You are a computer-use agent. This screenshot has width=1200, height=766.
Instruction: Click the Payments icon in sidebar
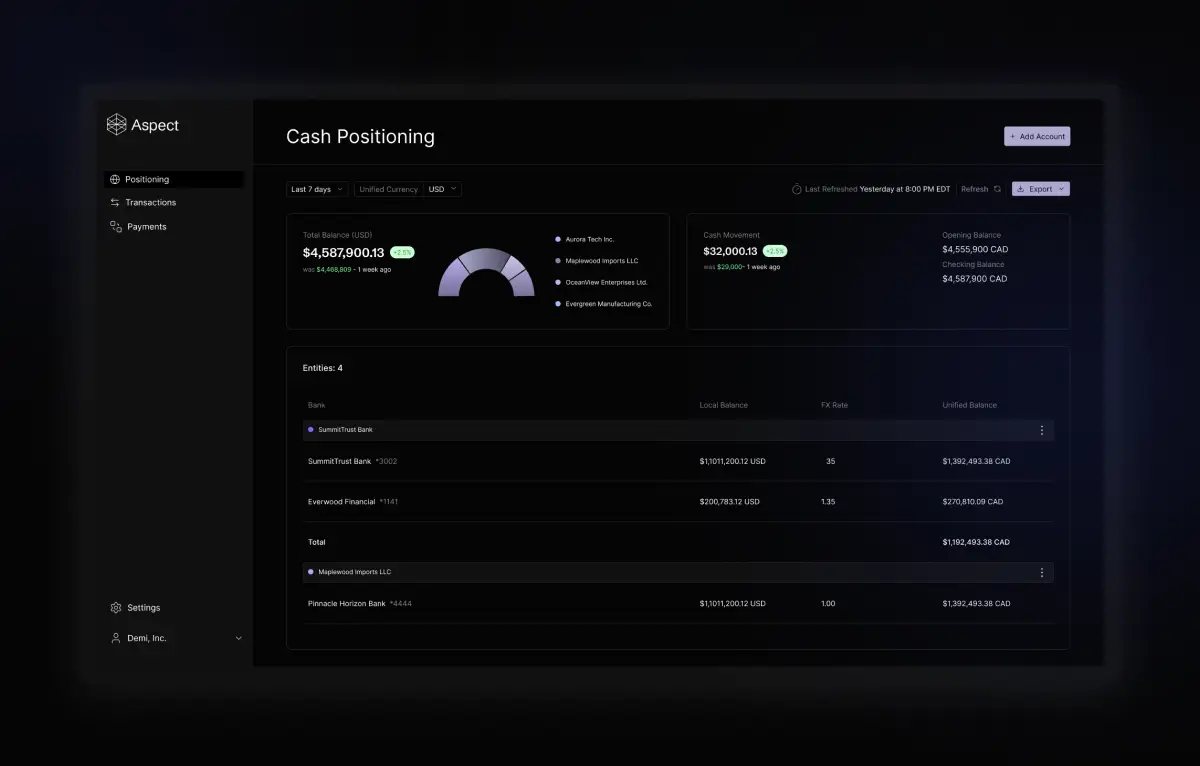pos(114,226)
